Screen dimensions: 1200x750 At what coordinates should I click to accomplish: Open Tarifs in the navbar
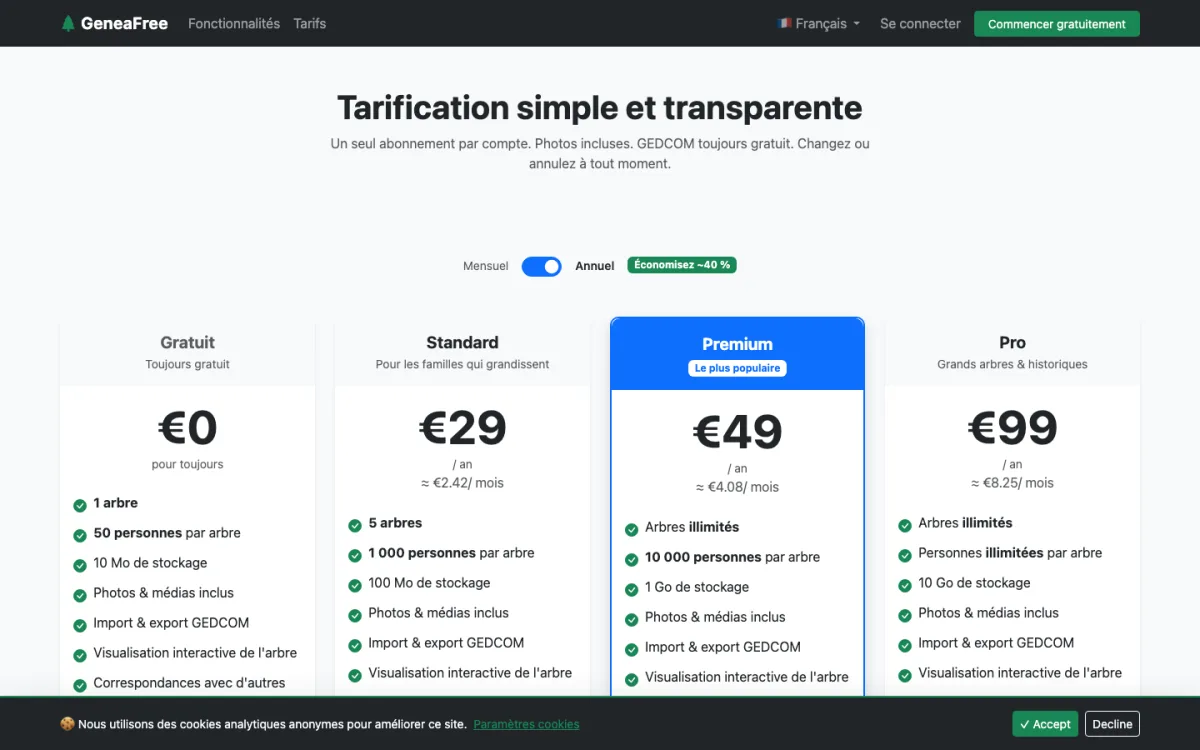tap(310, 23)
